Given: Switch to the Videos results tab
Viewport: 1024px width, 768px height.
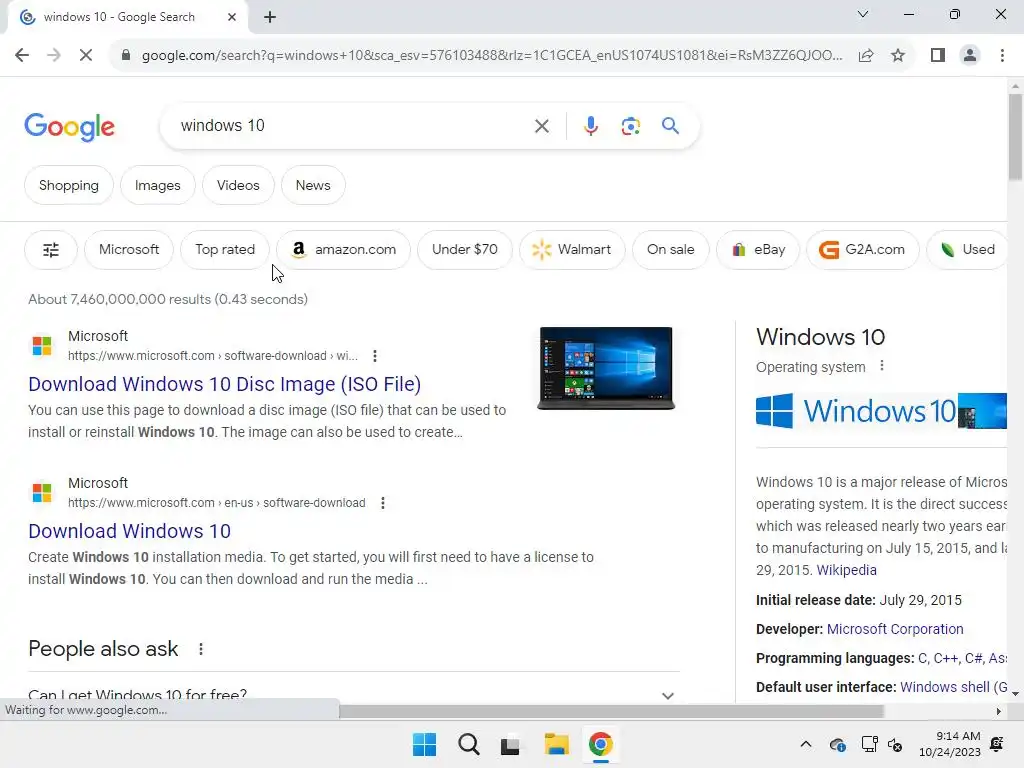Looking at the screenshot, I should click(x=238, y=185).
